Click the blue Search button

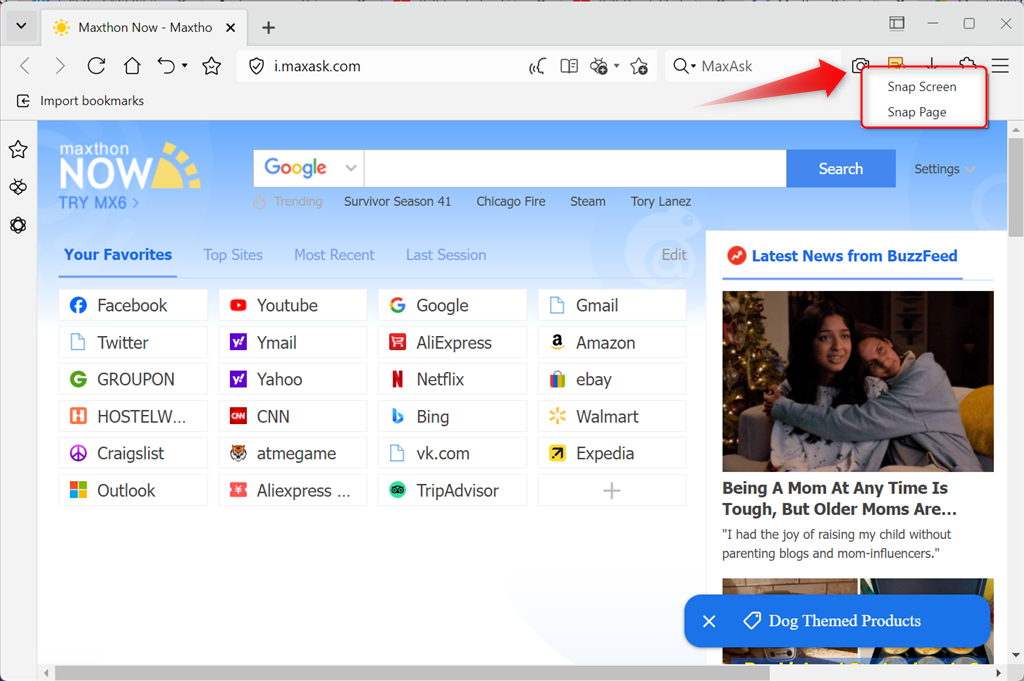click(x=840, y=168)
